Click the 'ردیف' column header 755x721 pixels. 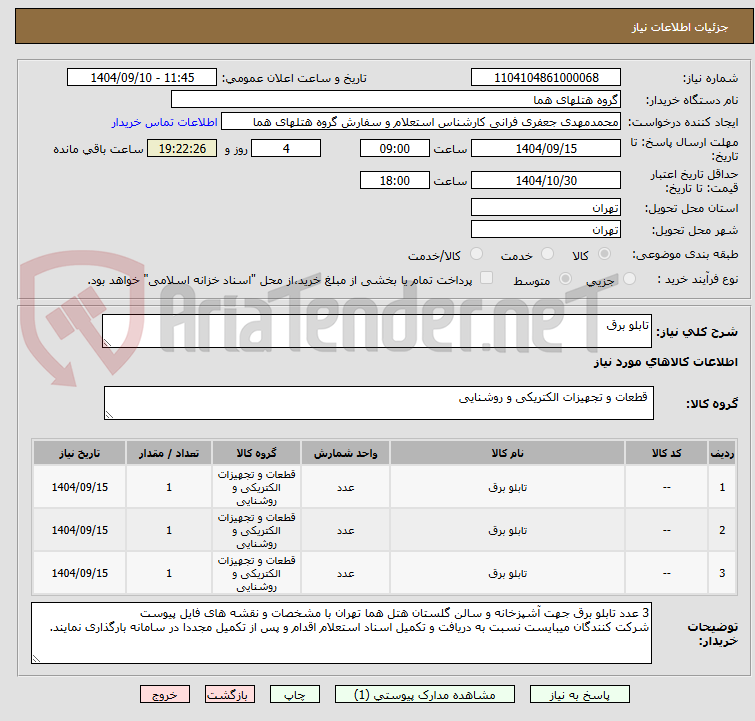click(x=722, y=453)
